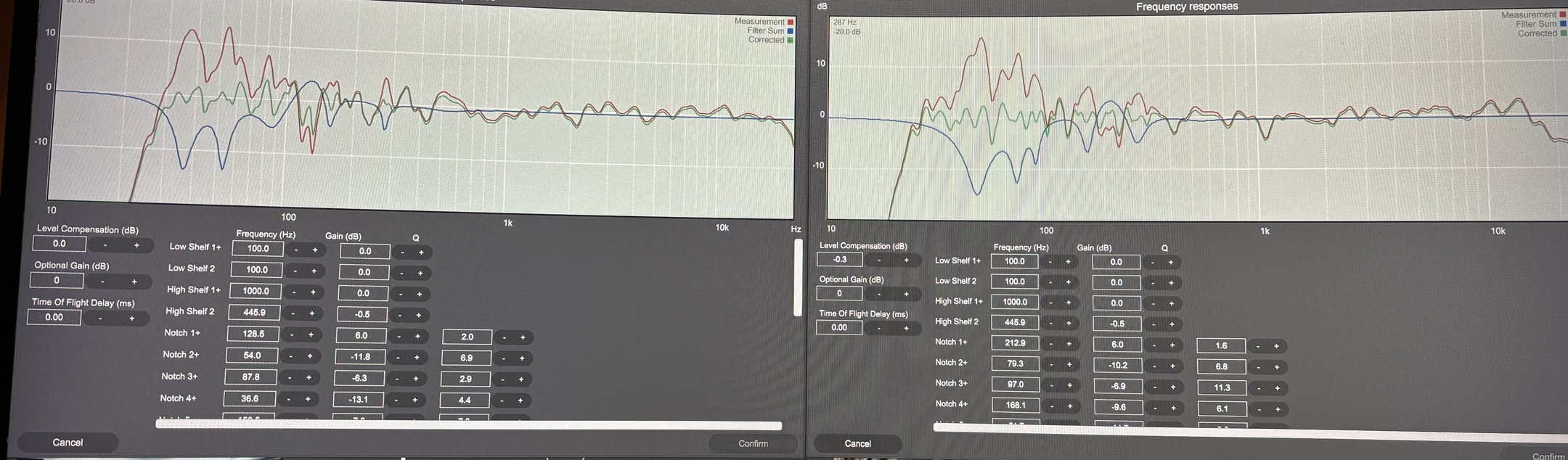Click the High Shelf 1+ frequency 1000.0 in right window

tap(1015, 302)
